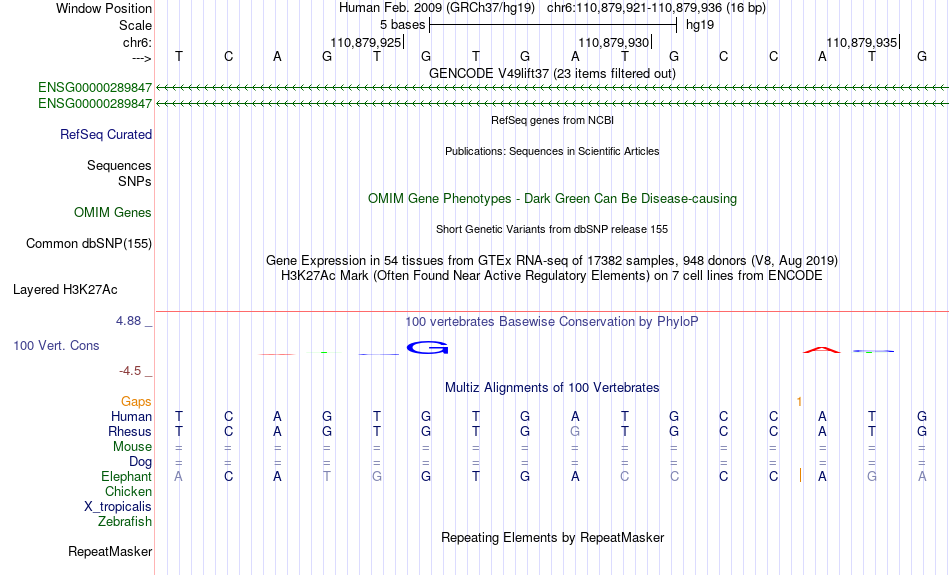
Task: Click 'Publications: Sequences in Scientific Articles' title
Action: pyautogui.click(x=552, y=151)
